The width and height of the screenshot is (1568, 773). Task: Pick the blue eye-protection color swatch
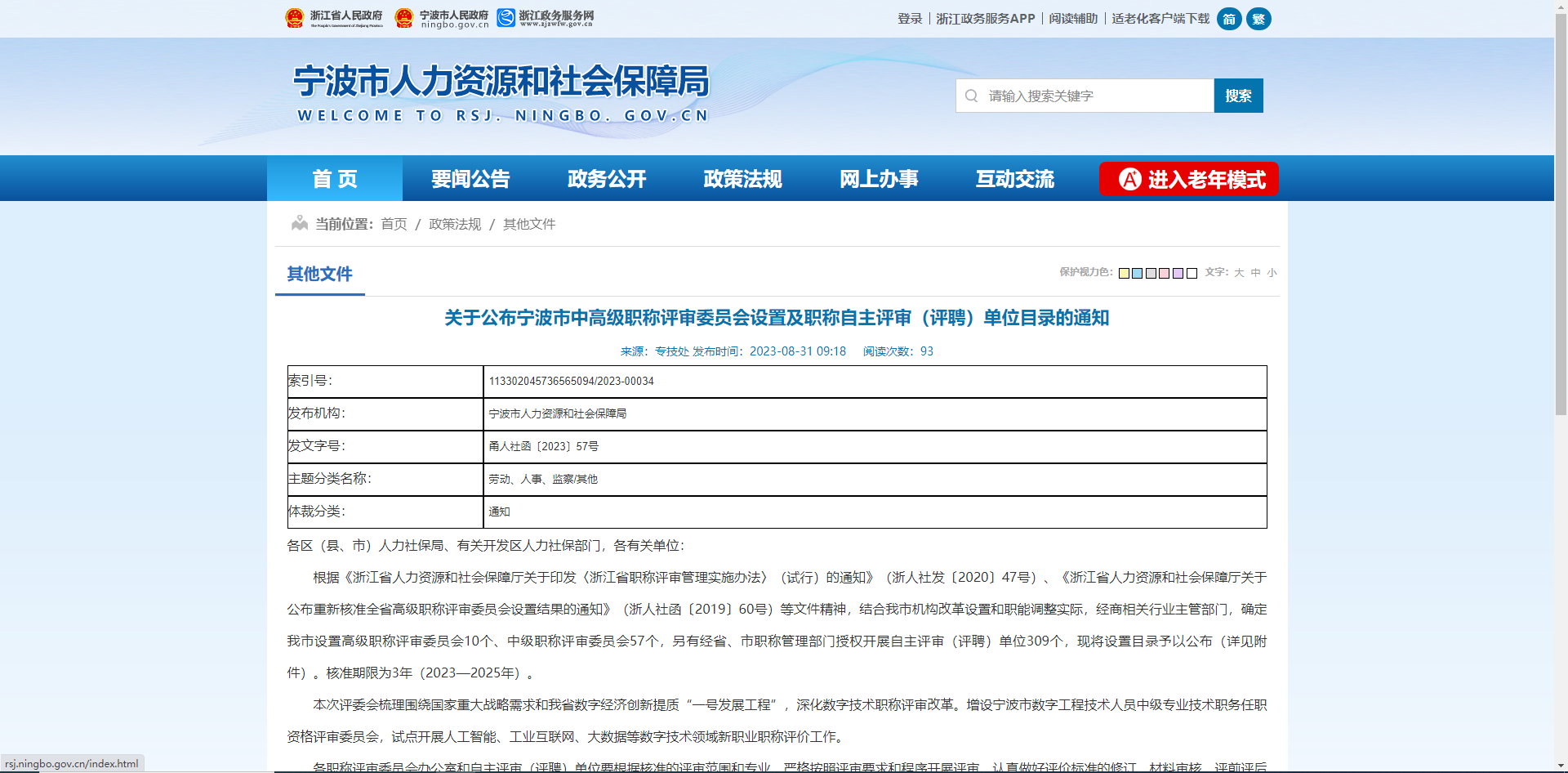(1138, 273)
